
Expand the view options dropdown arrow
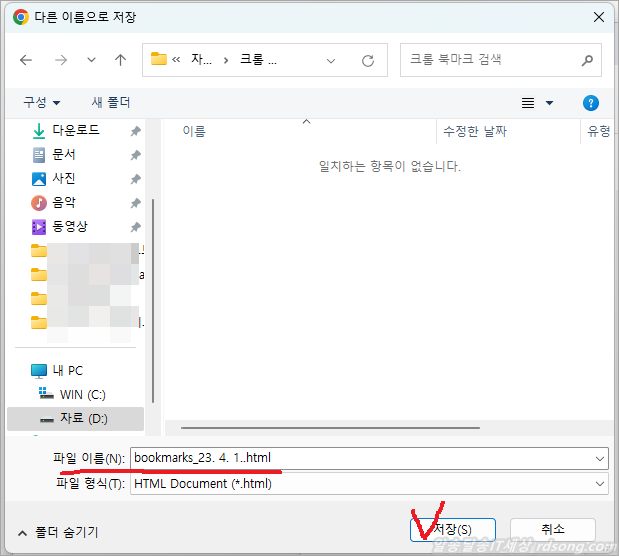click(x=549, y=103)
